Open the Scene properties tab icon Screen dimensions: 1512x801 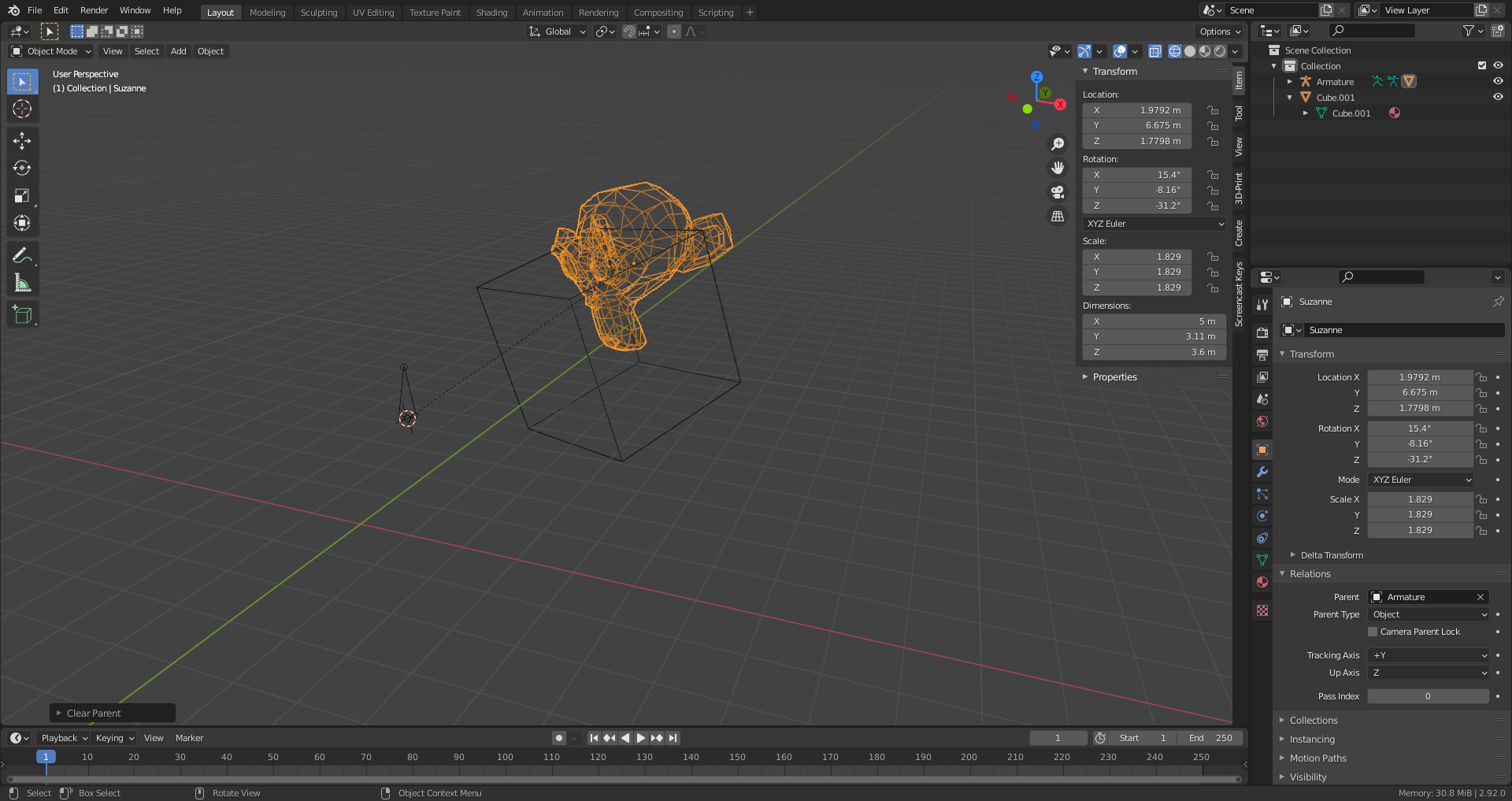(1262, 399)
